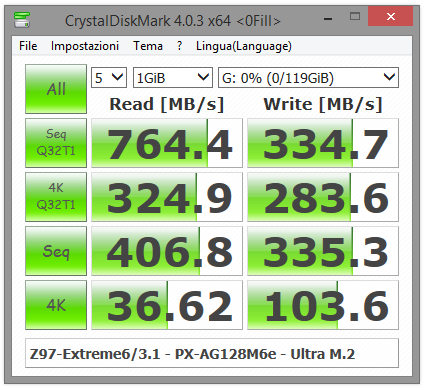
Task: Start the plain 4K test
Action: click(x=56, y=305)
